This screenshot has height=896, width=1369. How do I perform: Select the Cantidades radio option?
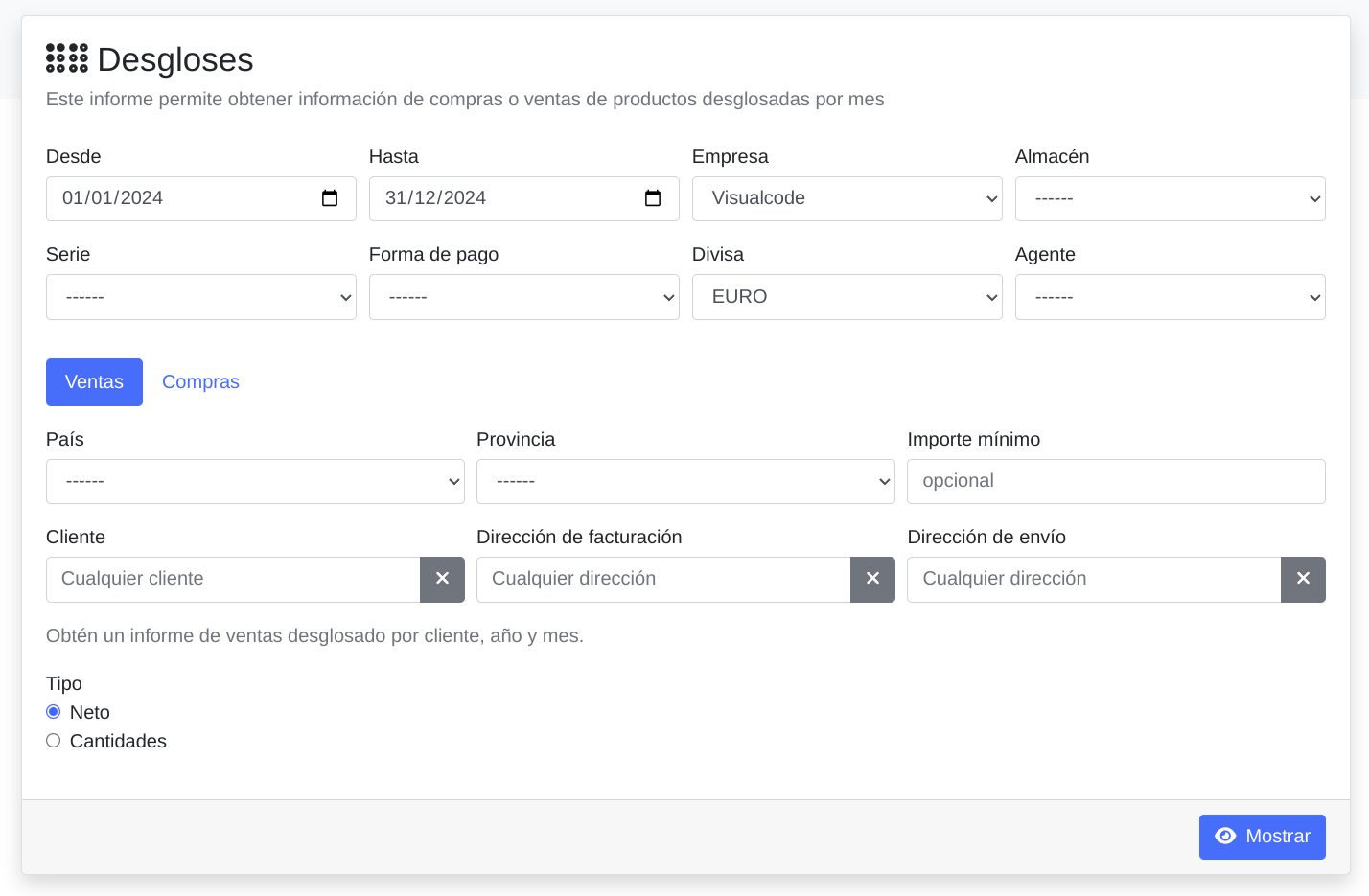click(x=54, y=741)
